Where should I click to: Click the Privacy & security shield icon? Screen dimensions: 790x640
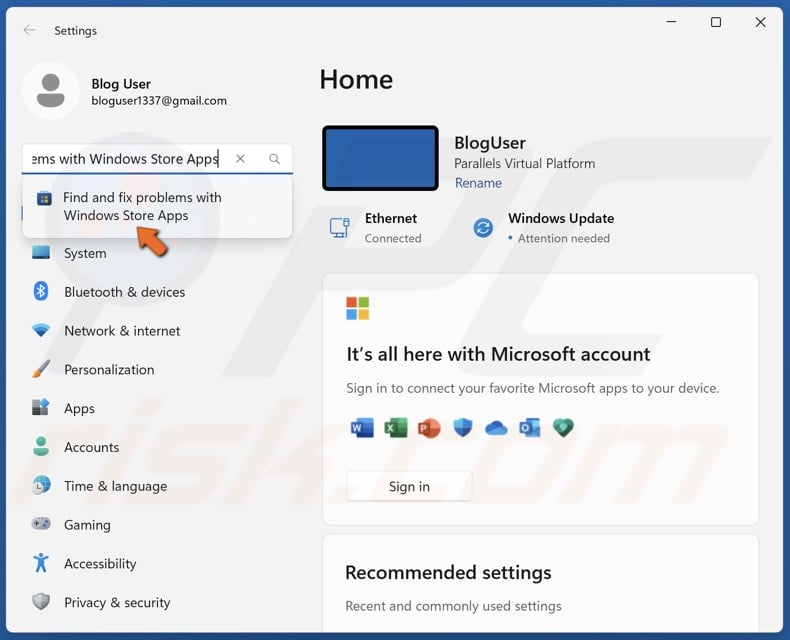pos(41,601)
